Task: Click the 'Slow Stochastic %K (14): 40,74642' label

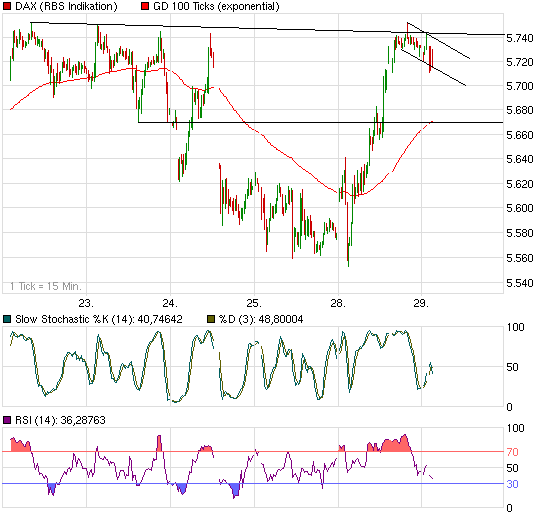Action: [99, 319]
